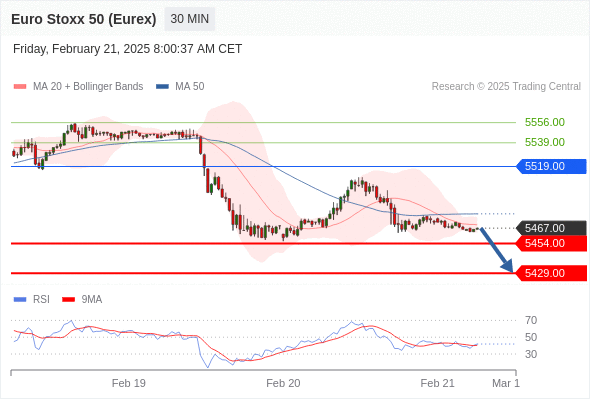
Task: Click the Friday, February 21, 2025 timestamp
Action: [127, 49]
